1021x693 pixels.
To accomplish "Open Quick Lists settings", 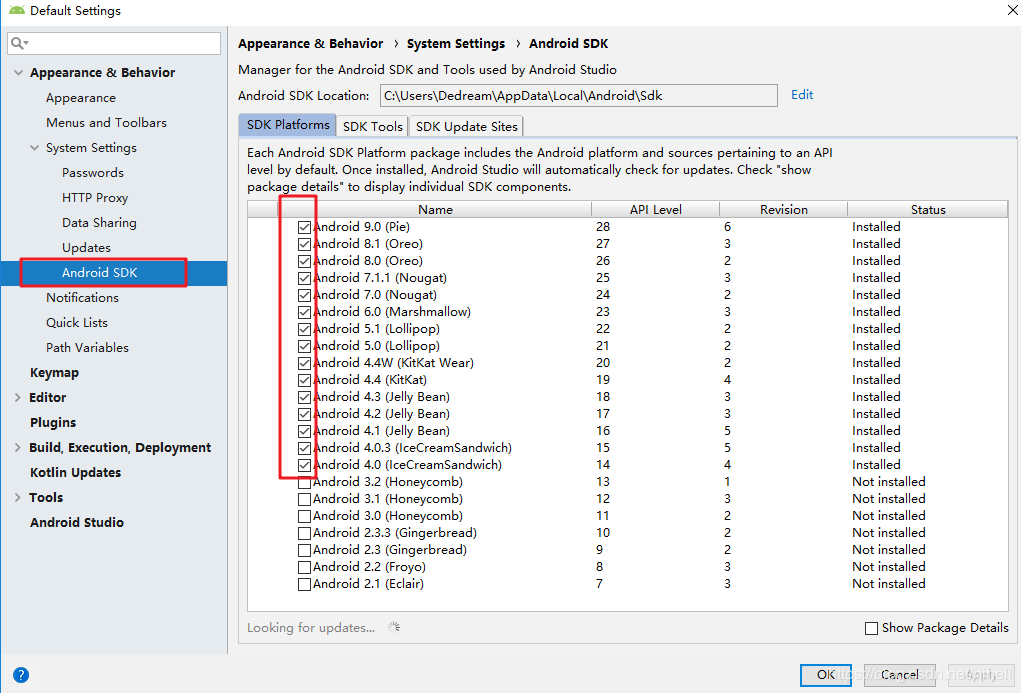I will click(77, 322).
